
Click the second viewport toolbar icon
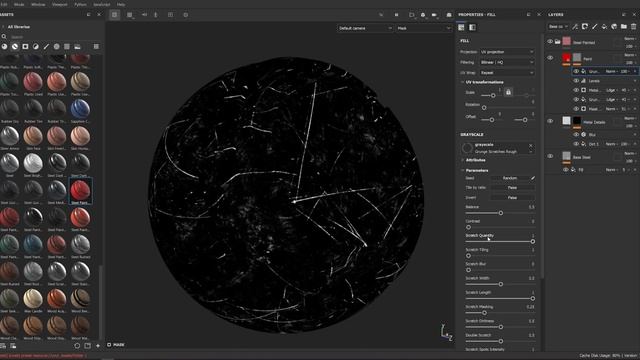coord(129,15)
